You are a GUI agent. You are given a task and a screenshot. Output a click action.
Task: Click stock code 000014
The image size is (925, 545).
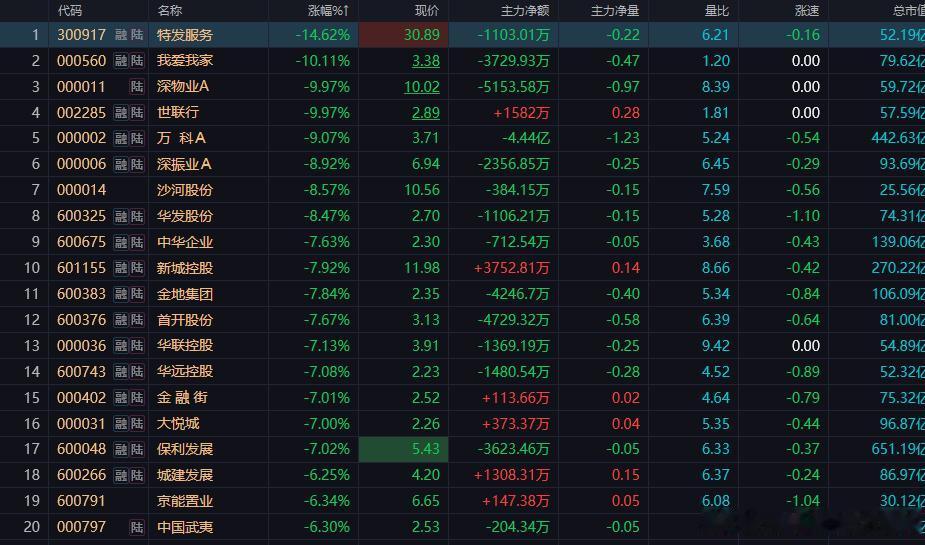(x=81, y=190)
